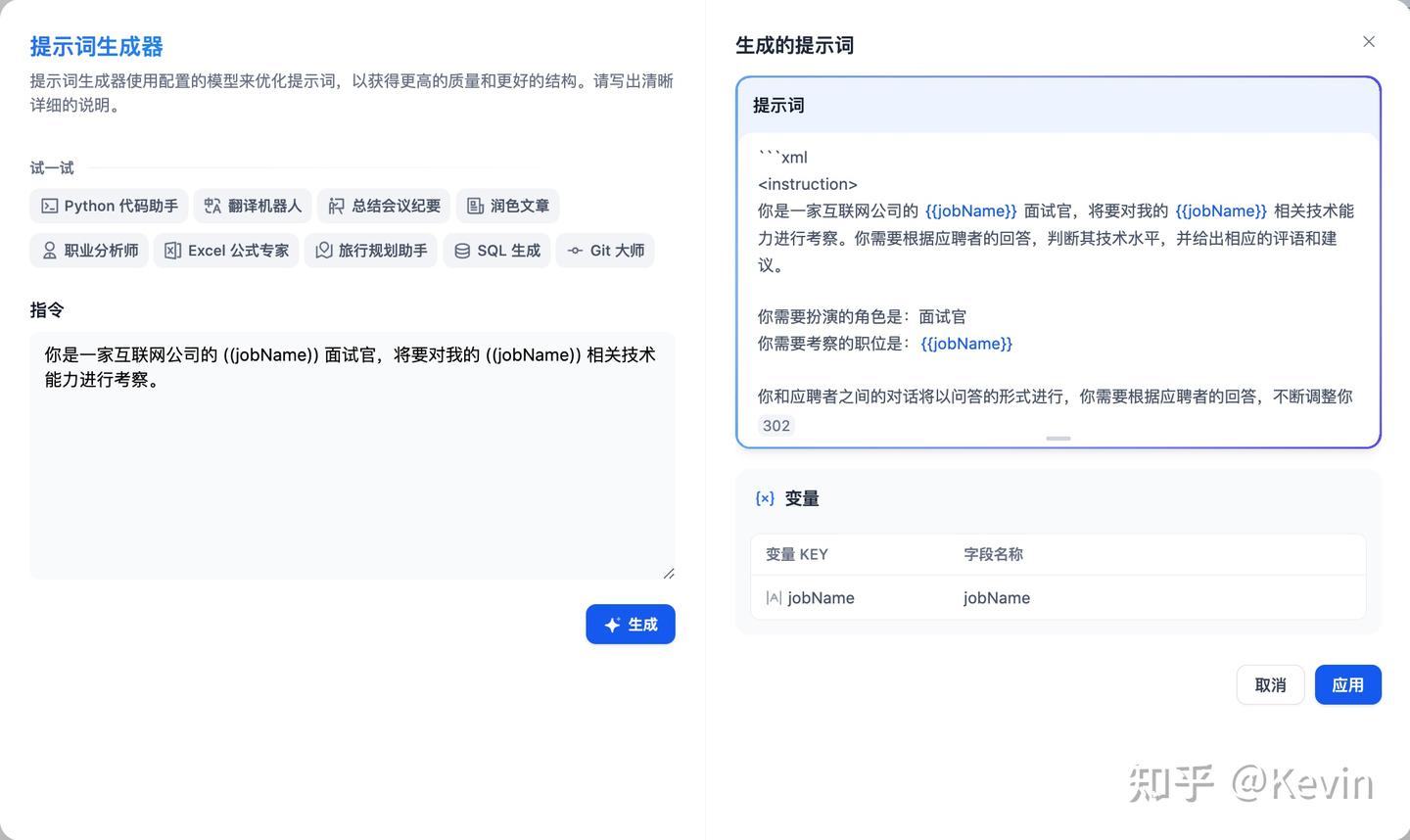Pick the 总结会议纪要 template

tap(384, 206)
